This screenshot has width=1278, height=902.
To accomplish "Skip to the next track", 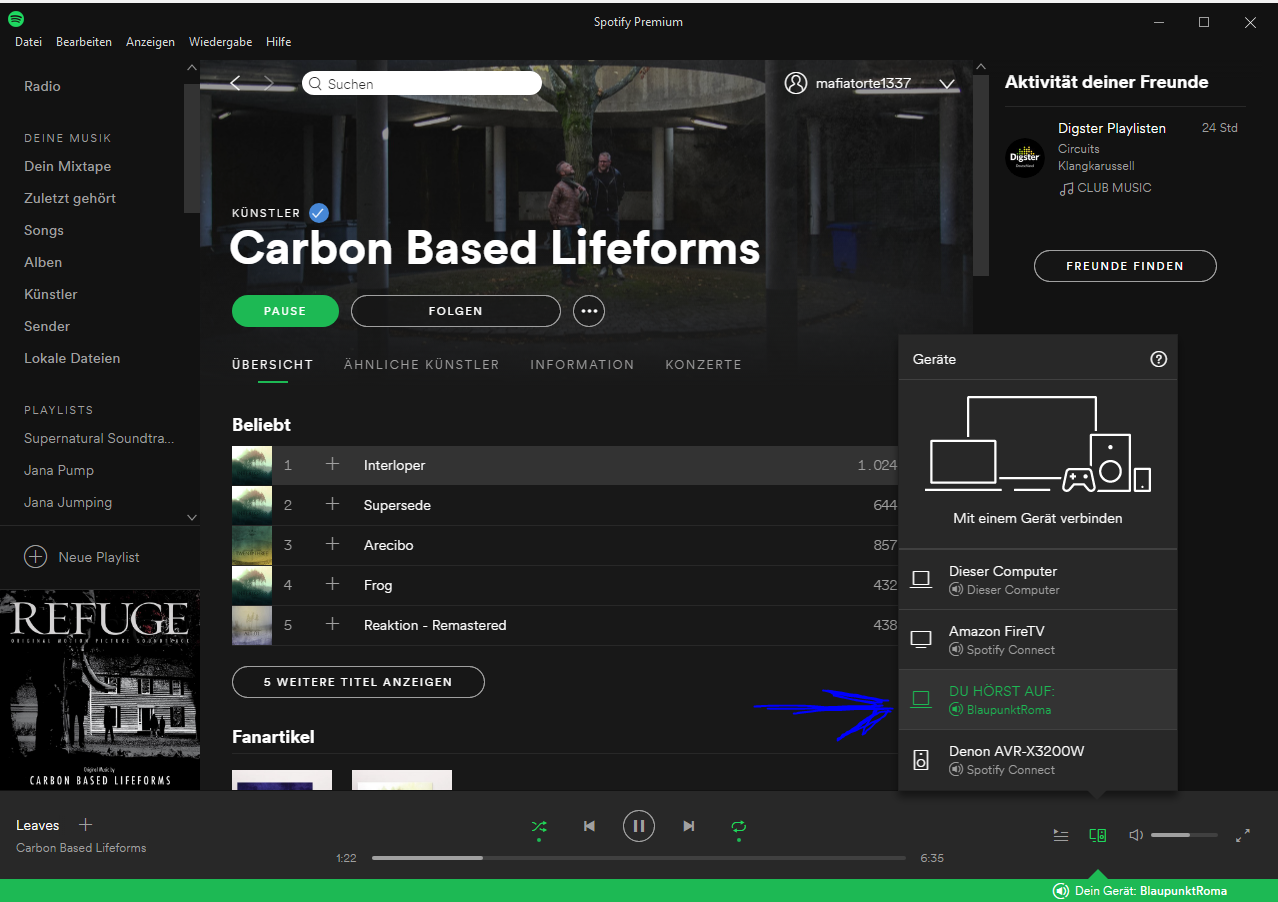I will pos(688,826).
